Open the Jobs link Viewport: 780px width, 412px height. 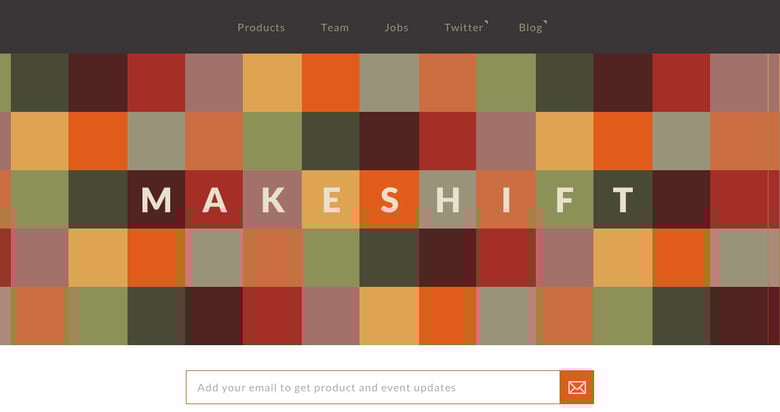pos(396,28)
